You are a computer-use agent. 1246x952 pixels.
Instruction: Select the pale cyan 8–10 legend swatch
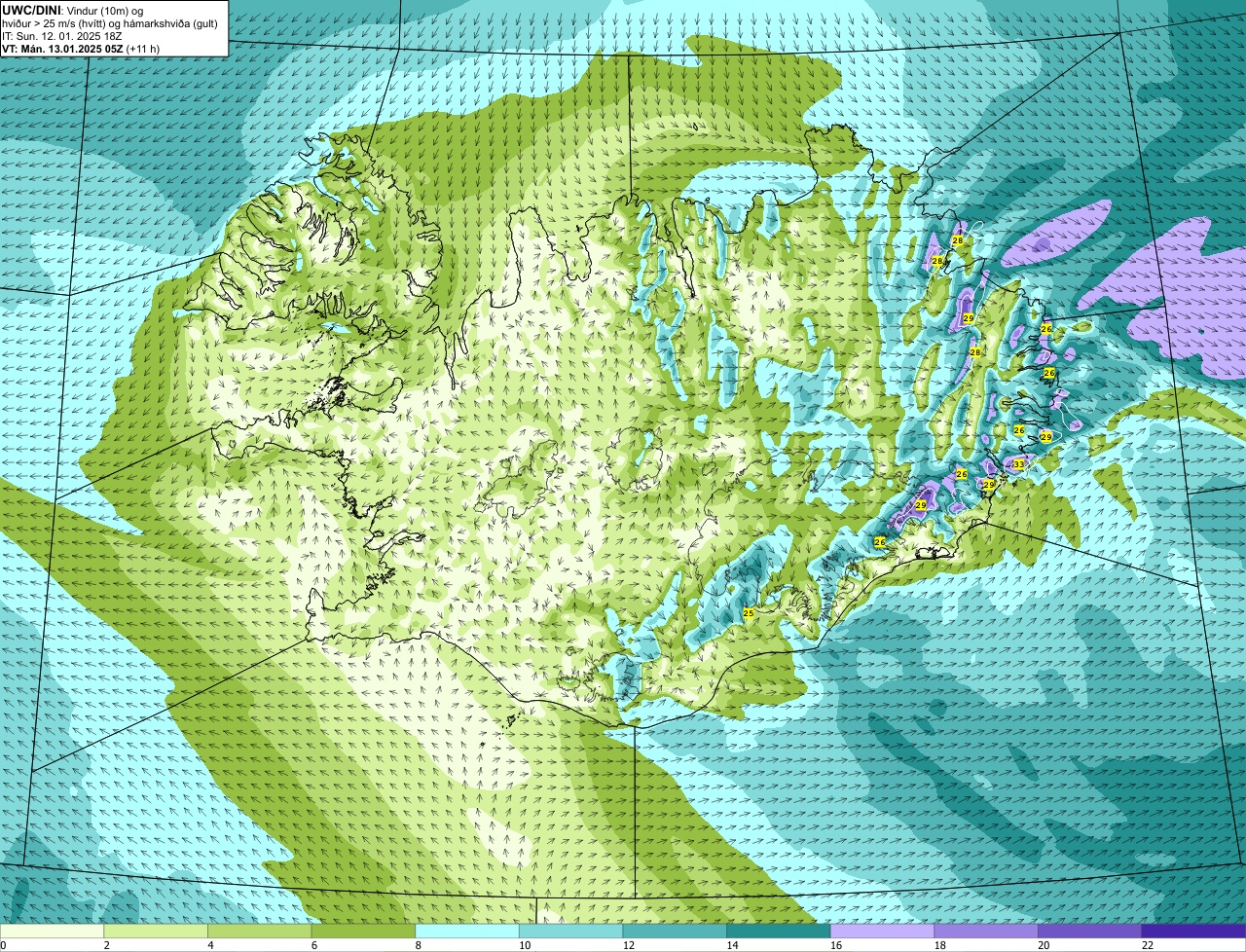[x=467, y=931]
